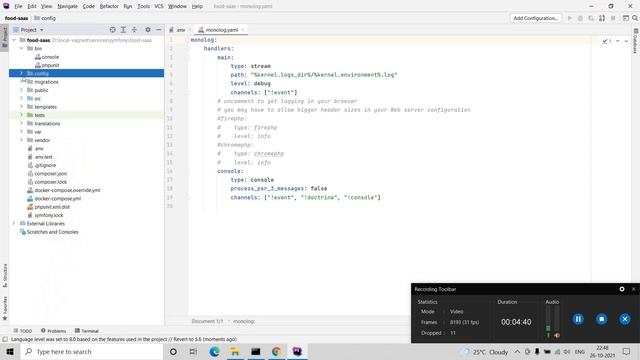640x360 pixels.
Task: Click Add Configuration button
Action: coord(536,18)
